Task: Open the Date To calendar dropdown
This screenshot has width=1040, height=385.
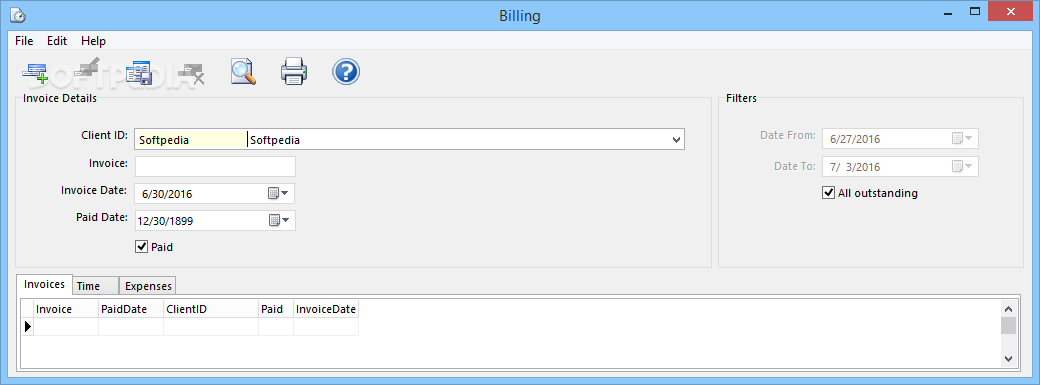Action: [x=962, y=166]
